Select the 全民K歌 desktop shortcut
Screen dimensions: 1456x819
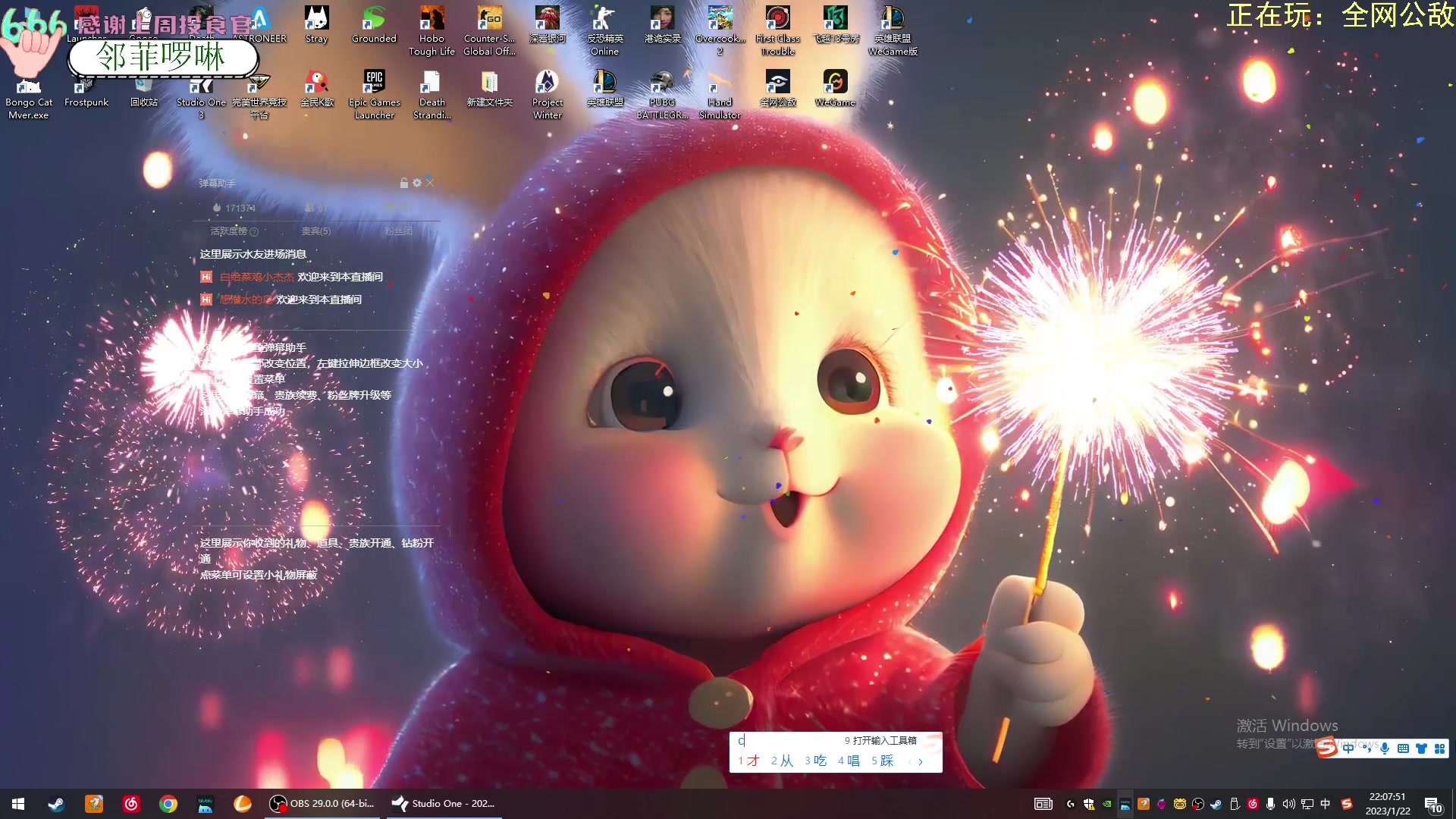pyautogui.click(x=316, y=89)
